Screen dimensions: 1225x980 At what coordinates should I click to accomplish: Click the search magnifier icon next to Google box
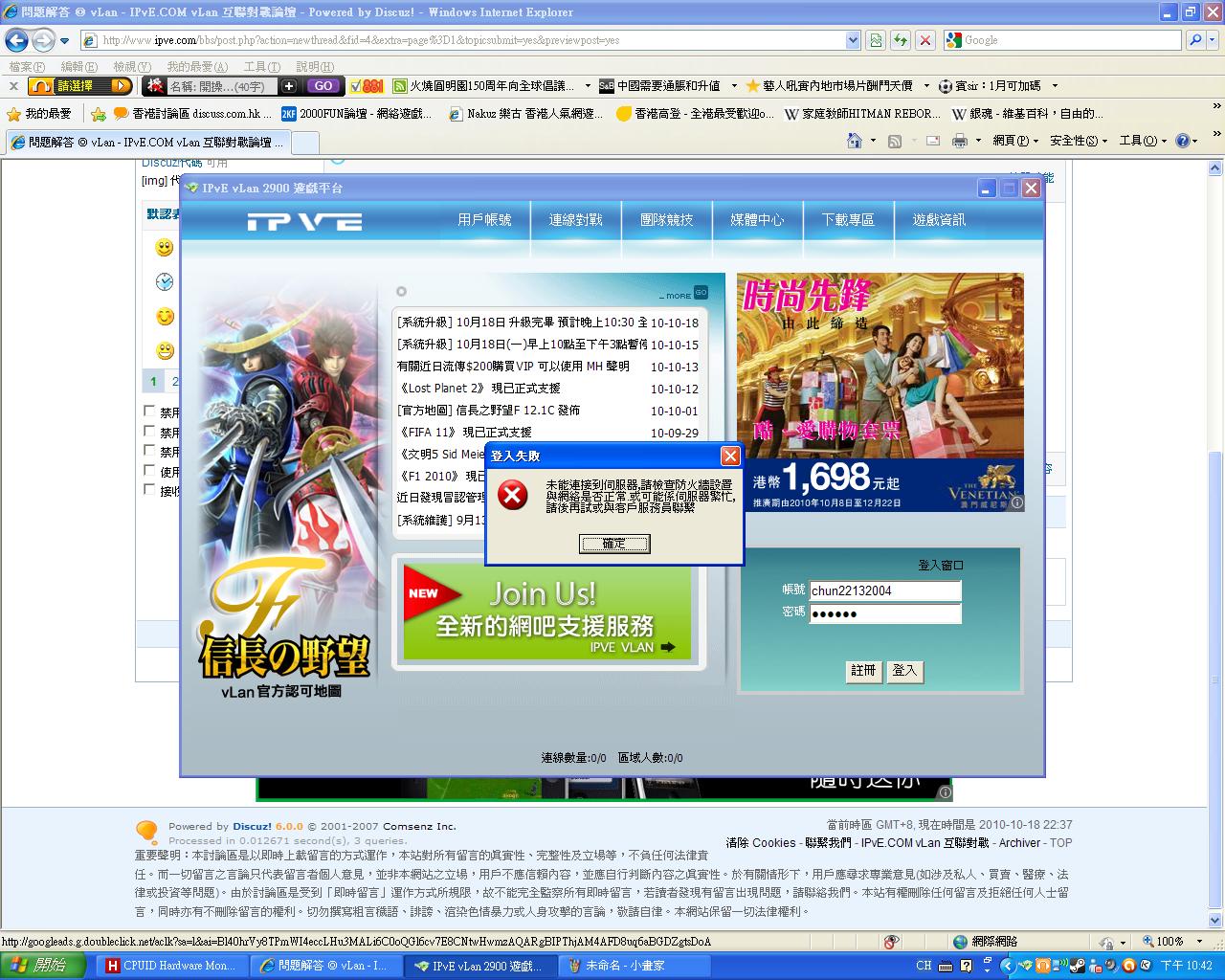[1194, 40]
